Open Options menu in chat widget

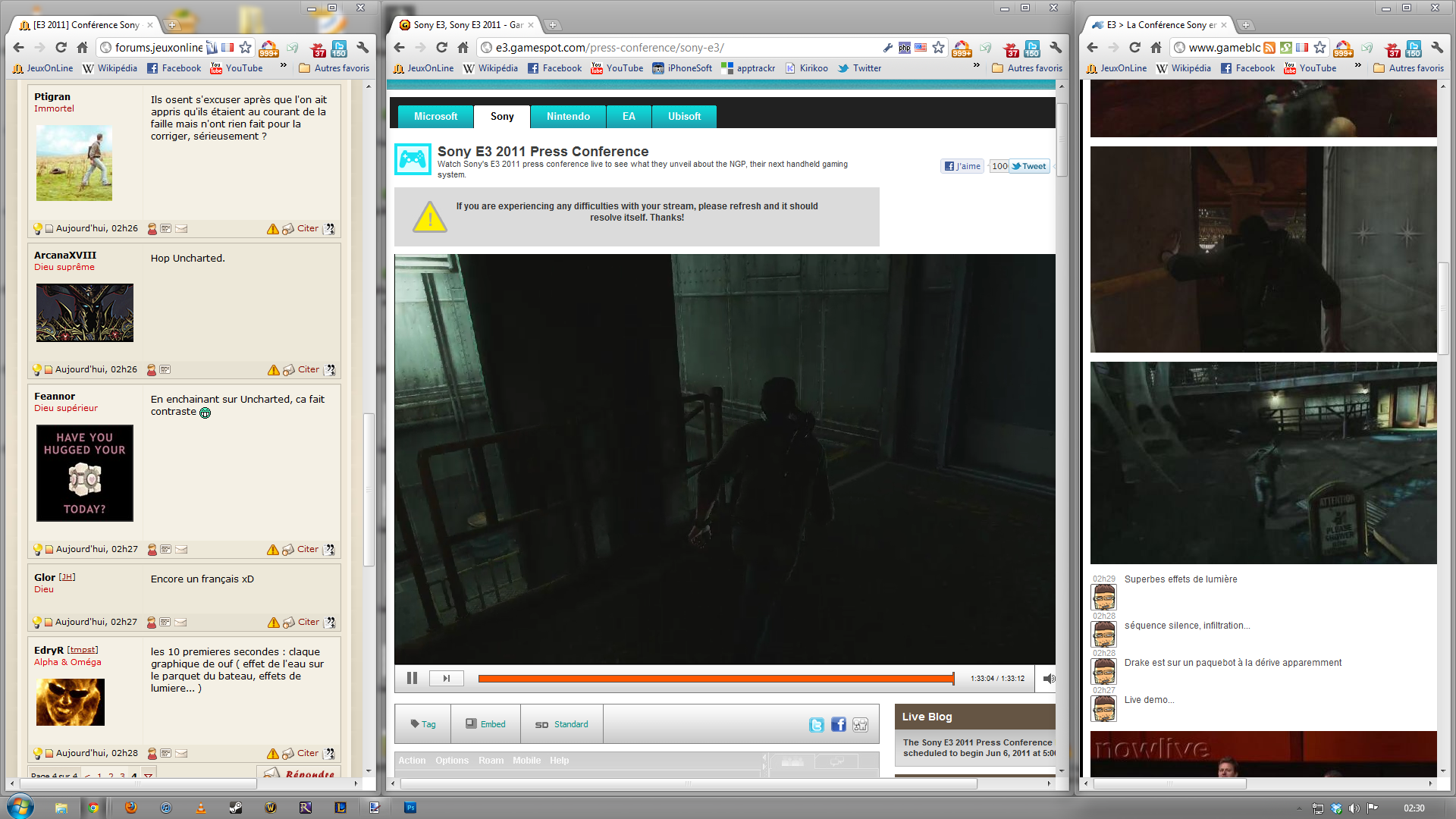(452, 761)
